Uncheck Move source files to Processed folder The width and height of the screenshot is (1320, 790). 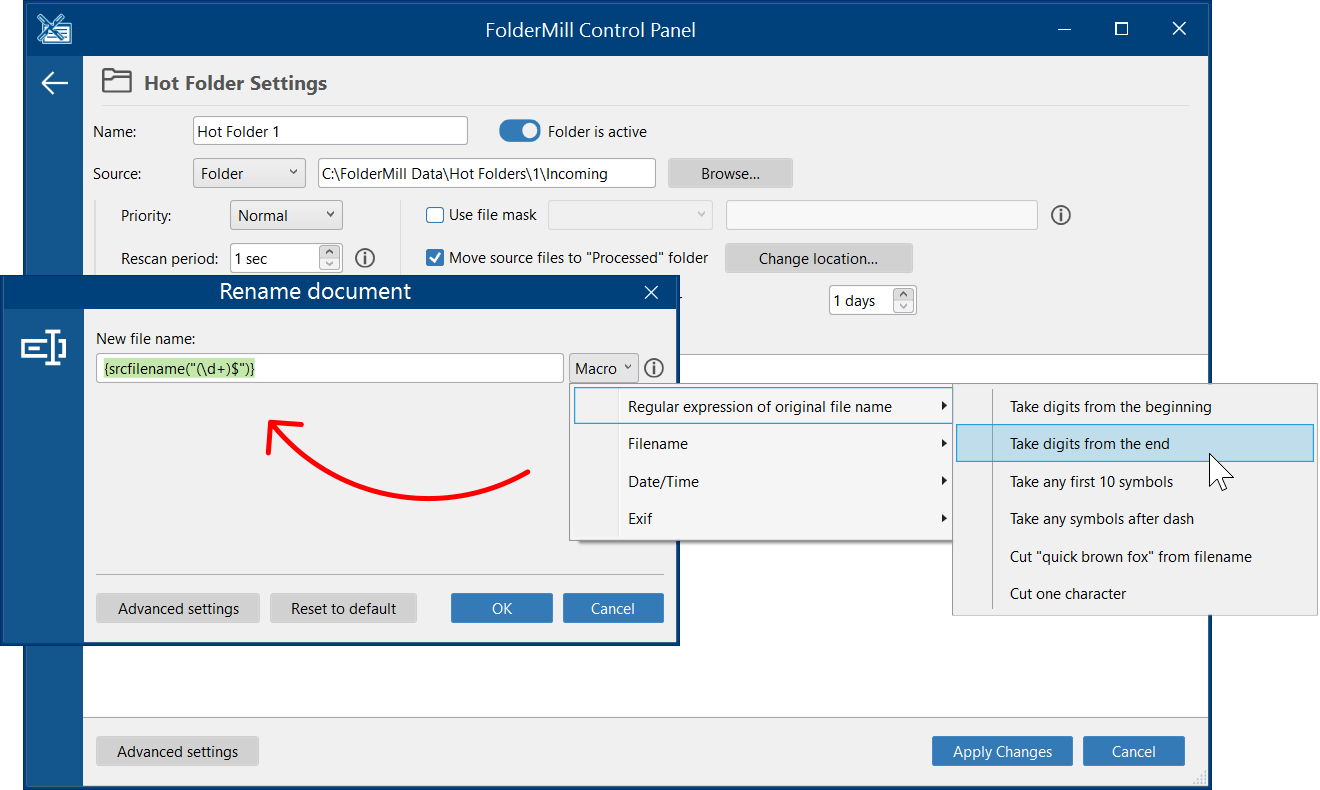435,257
